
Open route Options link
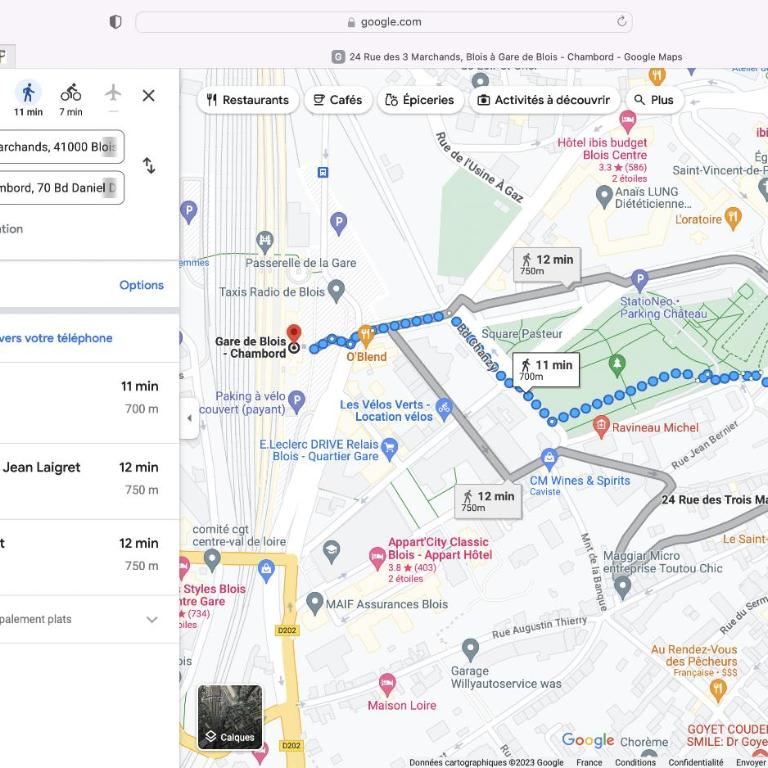click(x=142, y=285)
